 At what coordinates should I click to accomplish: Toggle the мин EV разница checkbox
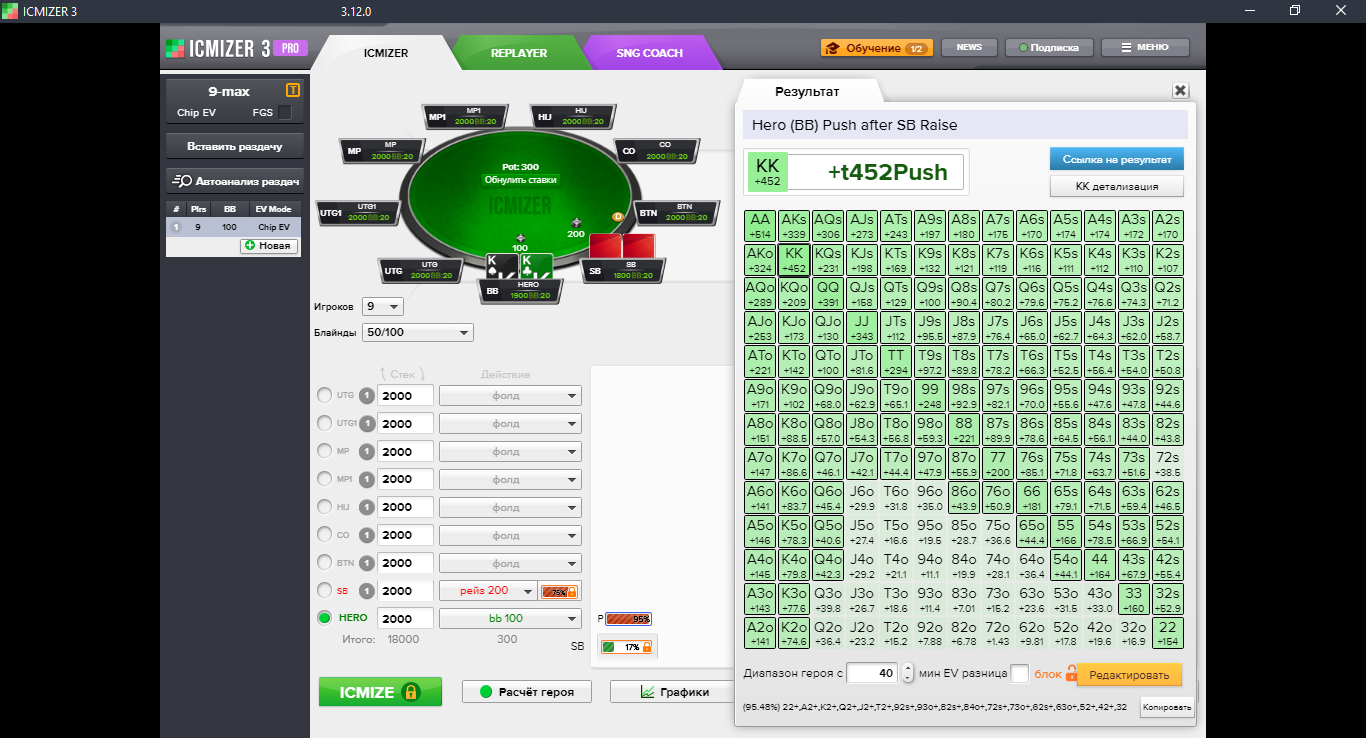1019,674
